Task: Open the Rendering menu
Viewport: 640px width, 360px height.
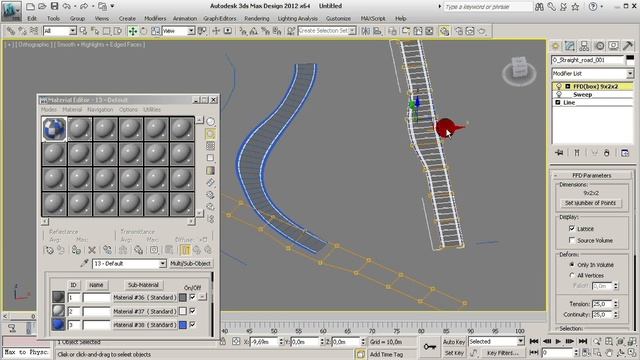Action: [x=257, y=18]
